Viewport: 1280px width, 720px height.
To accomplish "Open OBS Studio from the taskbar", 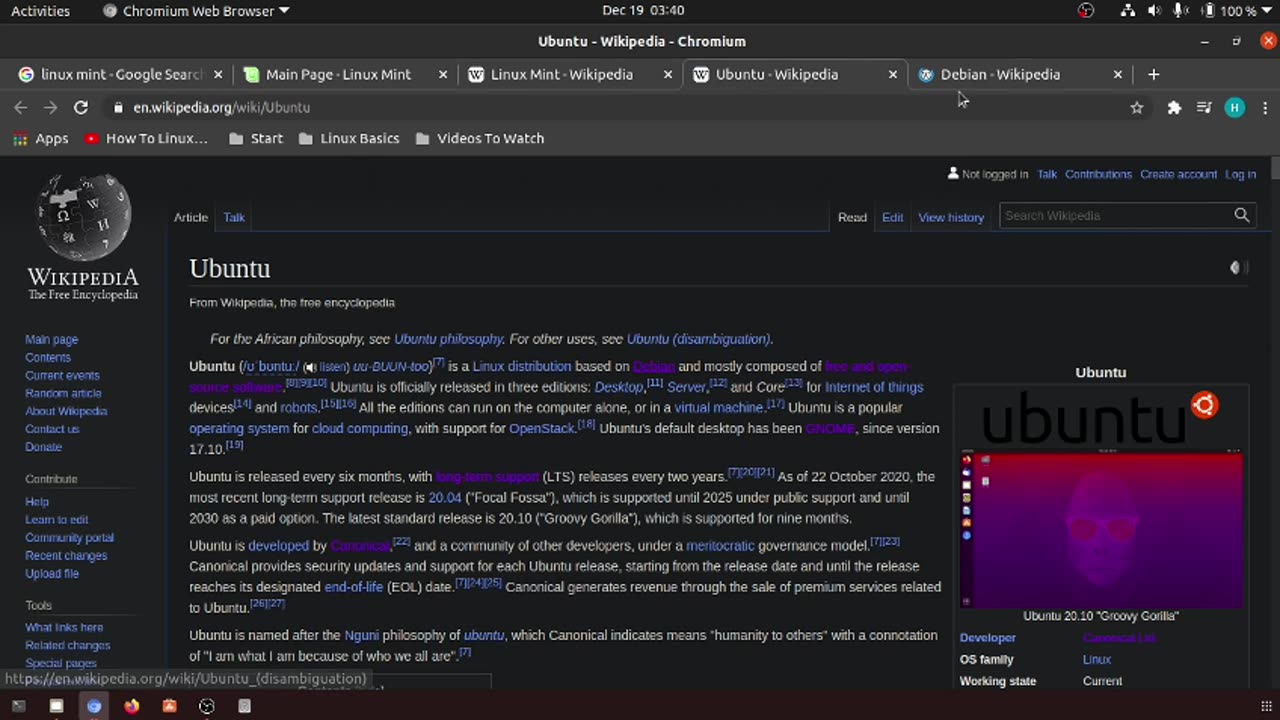I will pyautogui.click(x=206, y=706).
